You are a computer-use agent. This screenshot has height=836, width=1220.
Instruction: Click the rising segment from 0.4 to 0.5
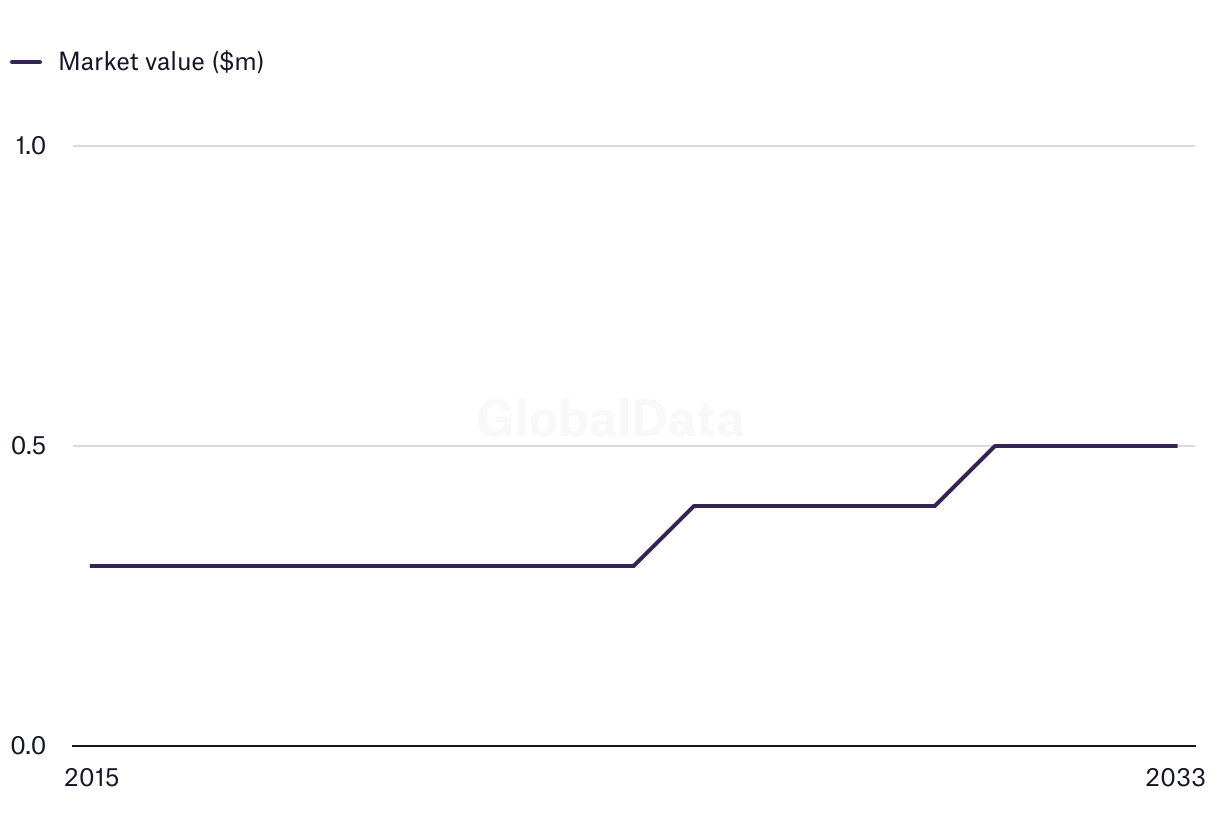click(x=965, y=476)
